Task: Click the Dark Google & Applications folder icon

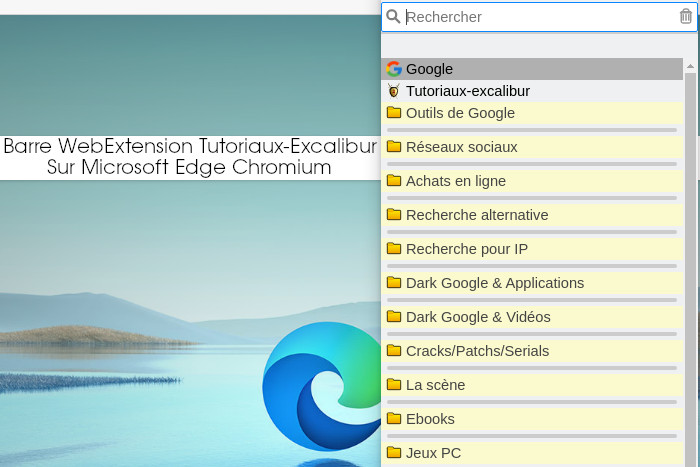Action: click(x=394, y=283)
